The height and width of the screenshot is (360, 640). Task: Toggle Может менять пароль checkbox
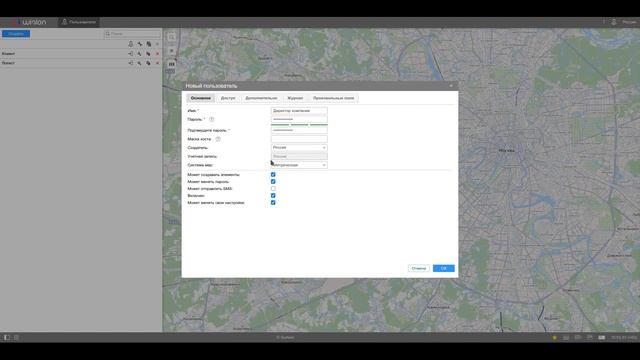coord(273,182)
